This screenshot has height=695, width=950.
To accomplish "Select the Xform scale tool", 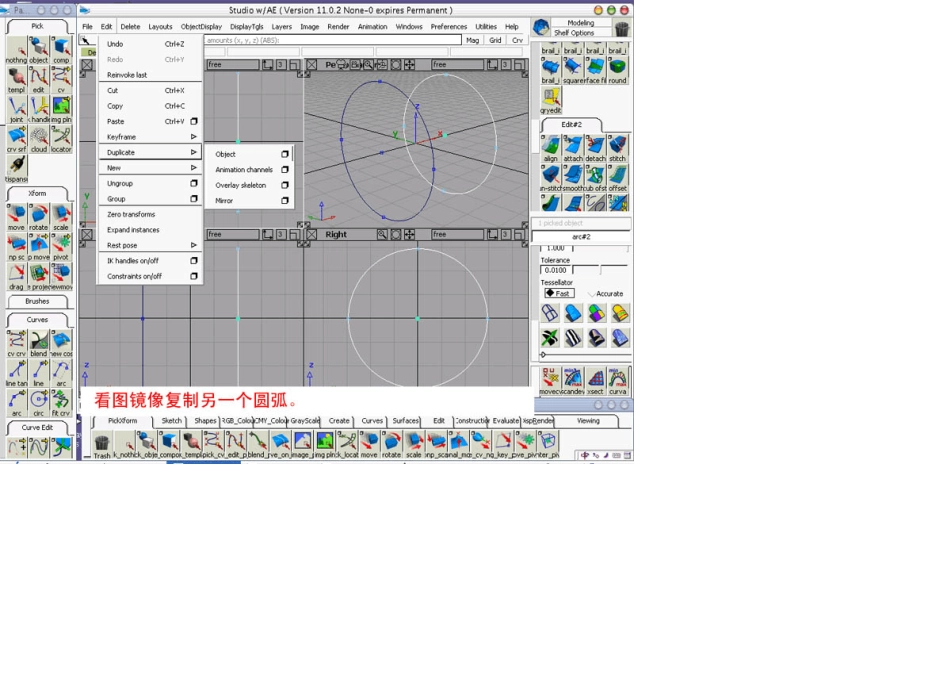I will coord(61,216).
